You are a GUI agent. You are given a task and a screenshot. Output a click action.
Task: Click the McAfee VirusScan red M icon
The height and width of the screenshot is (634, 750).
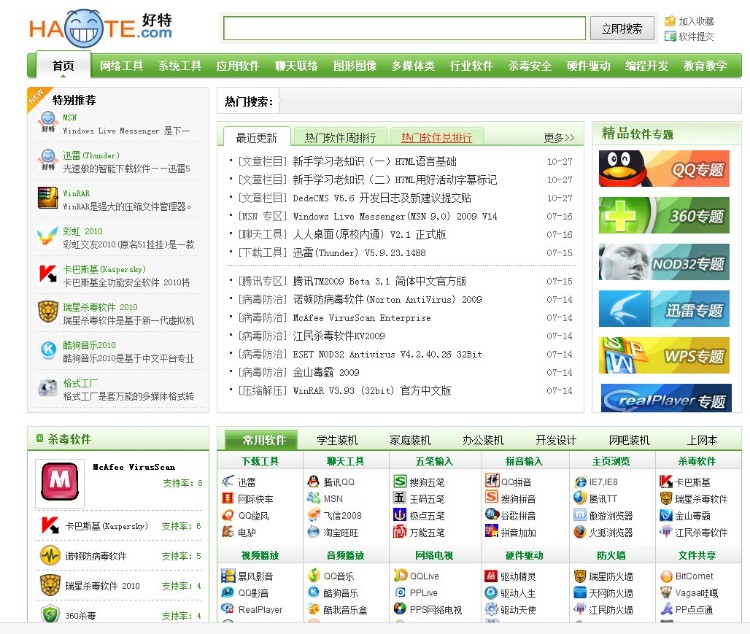(60, 481)
